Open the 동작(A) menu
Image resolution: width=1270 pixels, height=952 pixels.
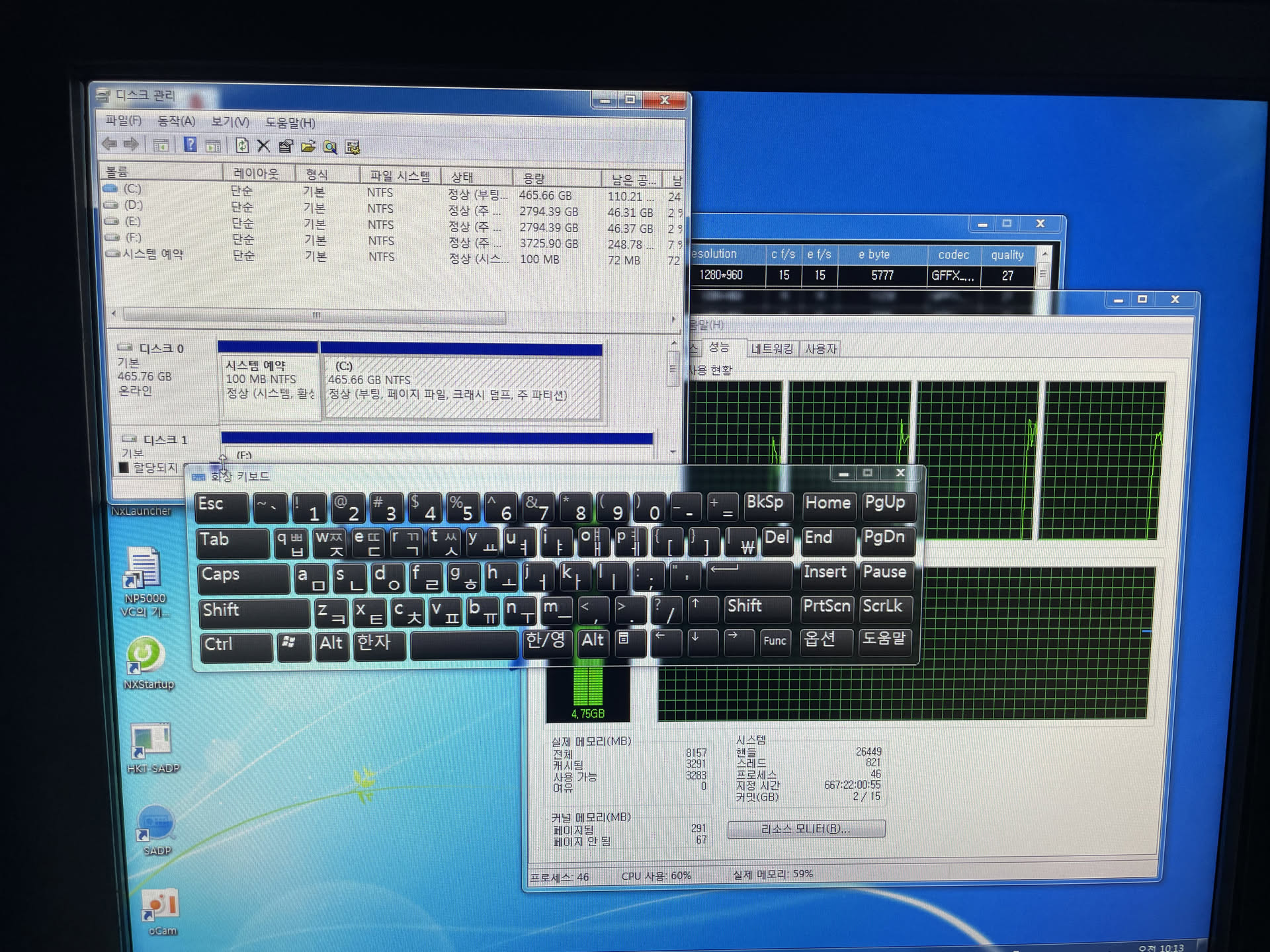point(176,121)
